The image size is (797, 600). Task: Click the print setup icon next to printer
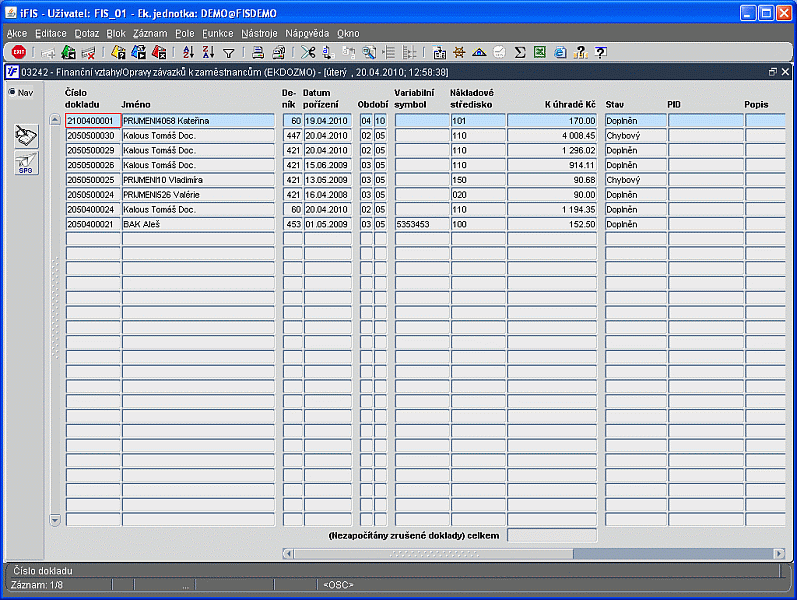(x=279, y=52)
